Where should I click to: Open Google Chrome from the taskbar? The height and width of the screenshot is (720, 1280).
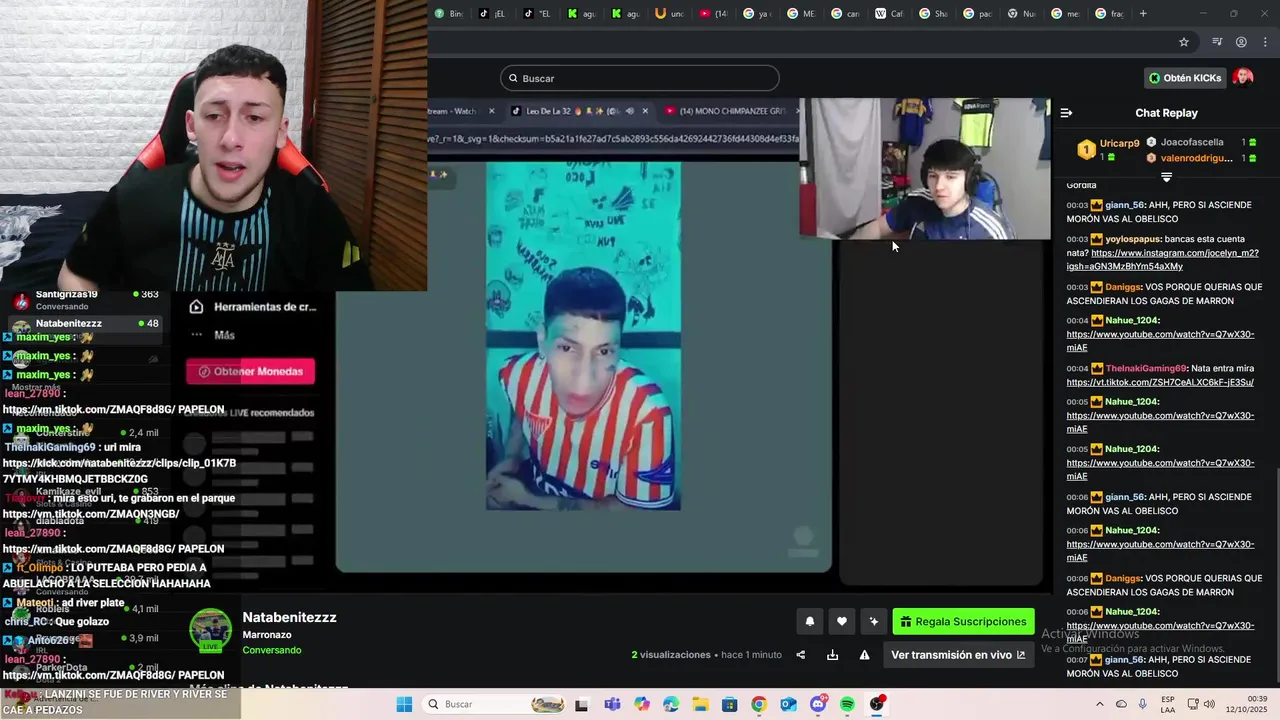(759, 704)
